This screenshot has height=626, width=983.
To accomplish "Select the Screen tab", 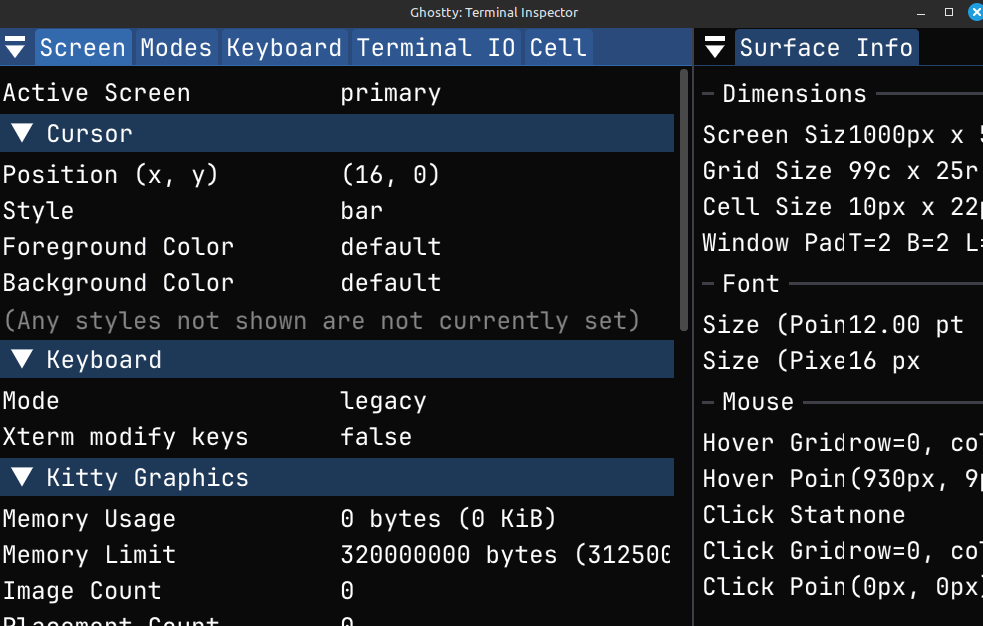I will pyautogui.click(x=82, y=47).
